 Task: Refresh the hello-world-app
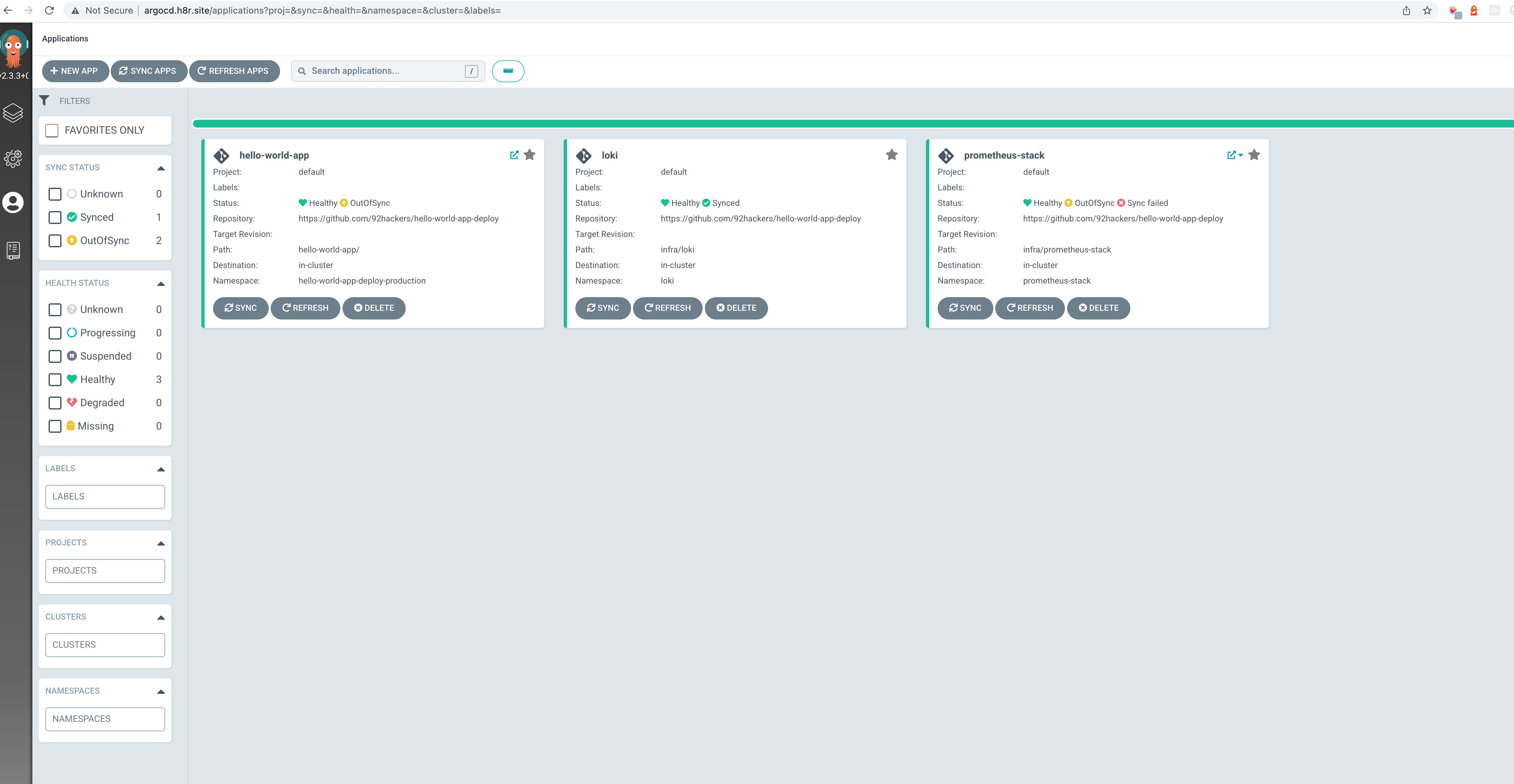(x=305, y=308)
